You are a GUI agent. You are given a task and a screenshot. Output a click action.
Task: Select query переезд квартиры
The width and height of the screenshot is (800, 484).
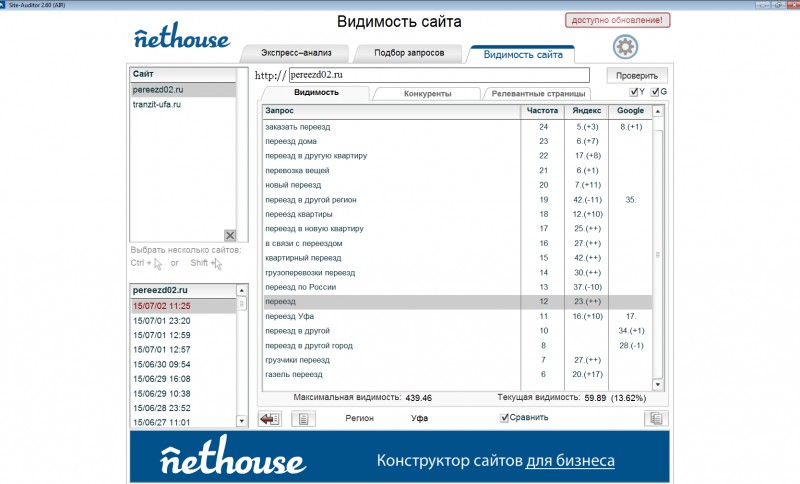click(458, 214)
